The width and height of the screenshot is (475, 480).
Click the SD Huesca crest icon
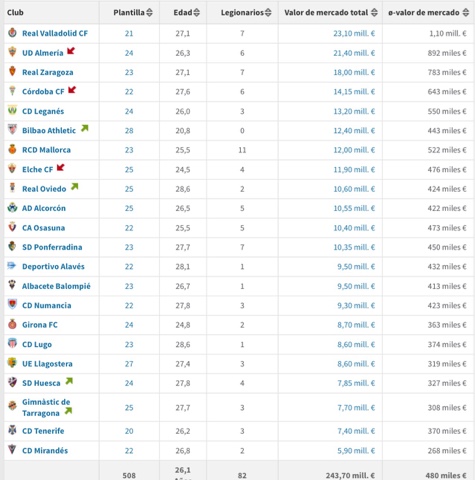[x=12, y=382]
